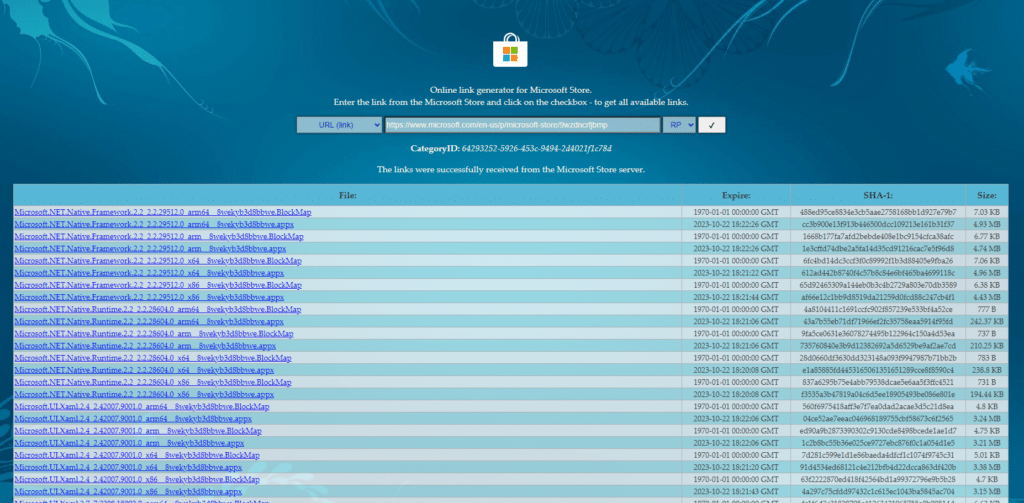Viewport: 1024px width, 503px height.
Task: Select the 194.44 KB size cell
Action: tap(987, 395)
